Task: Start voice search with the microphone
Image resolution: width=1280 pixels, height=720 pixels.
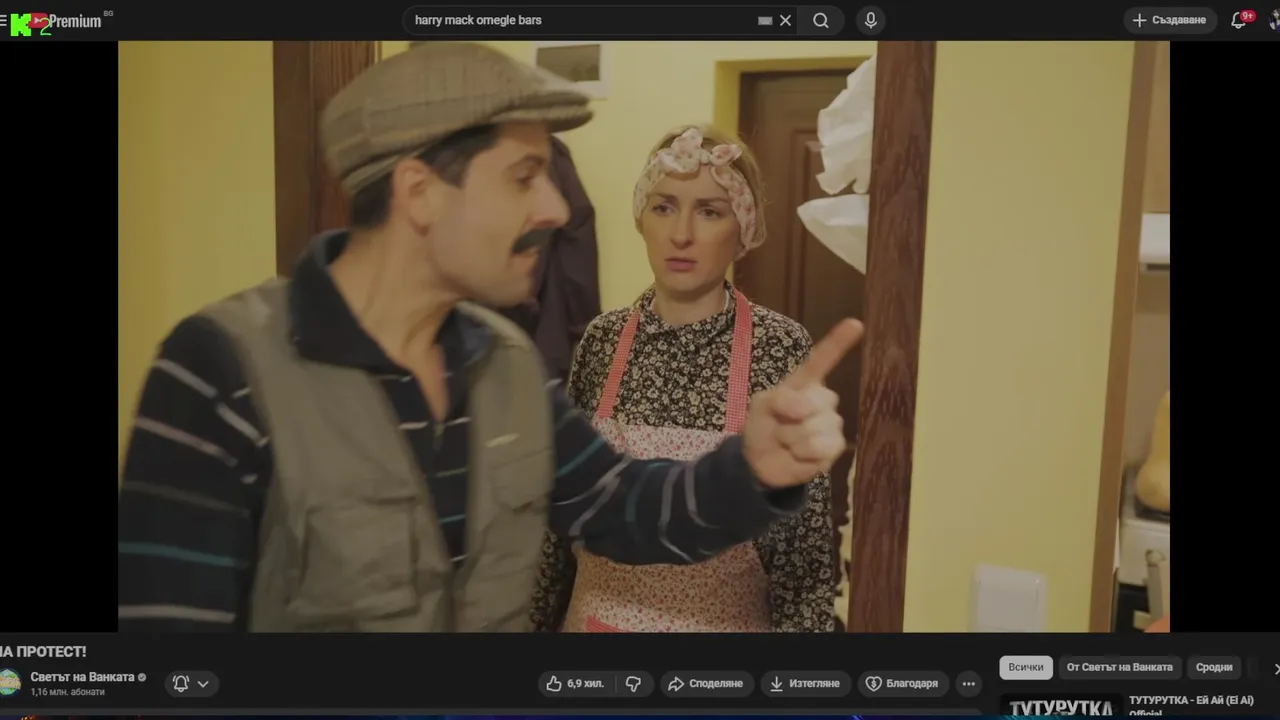Action: click(x=870, y=20)
